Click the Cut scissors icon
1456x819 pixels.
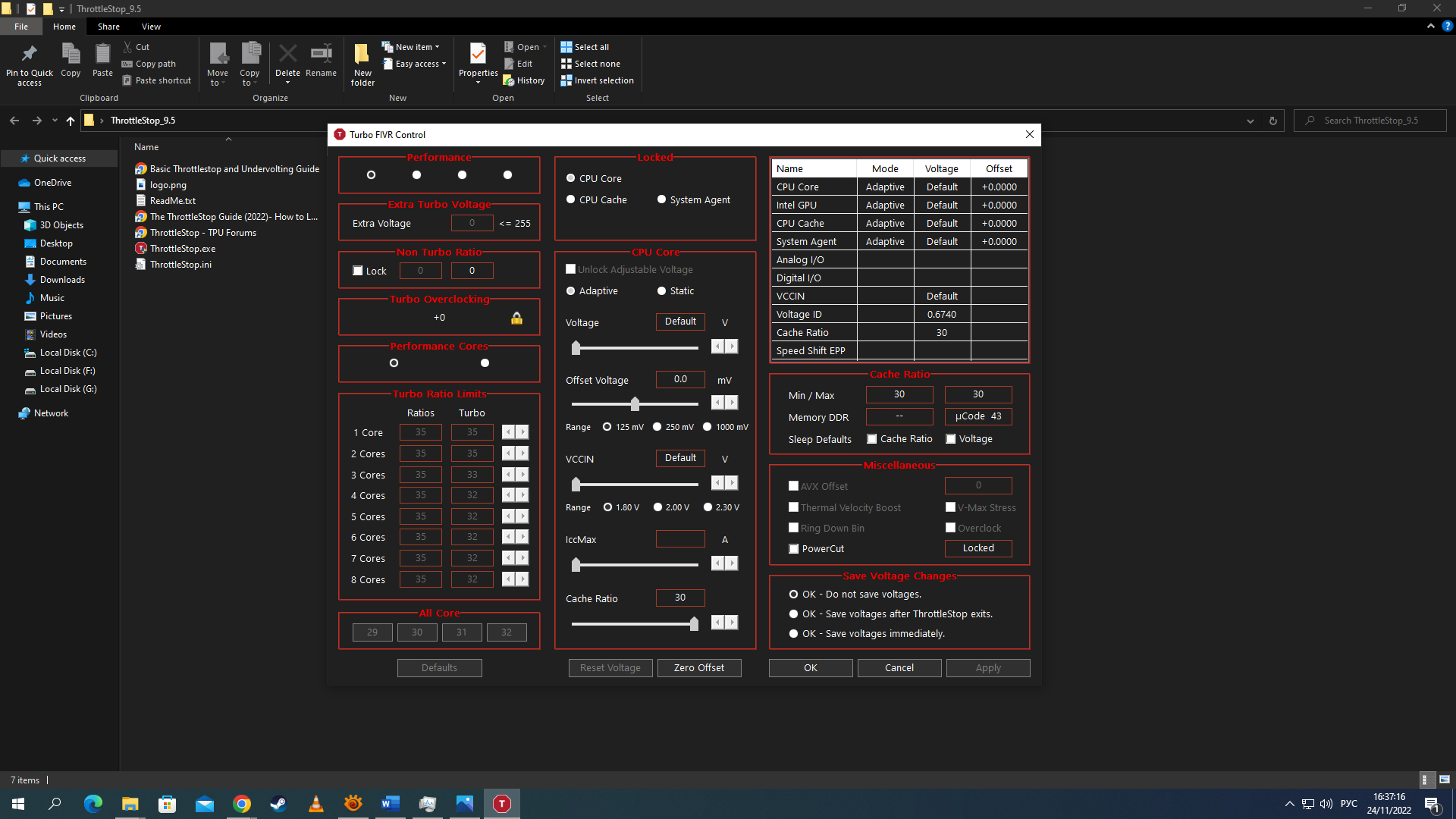(x=127, y=47)
